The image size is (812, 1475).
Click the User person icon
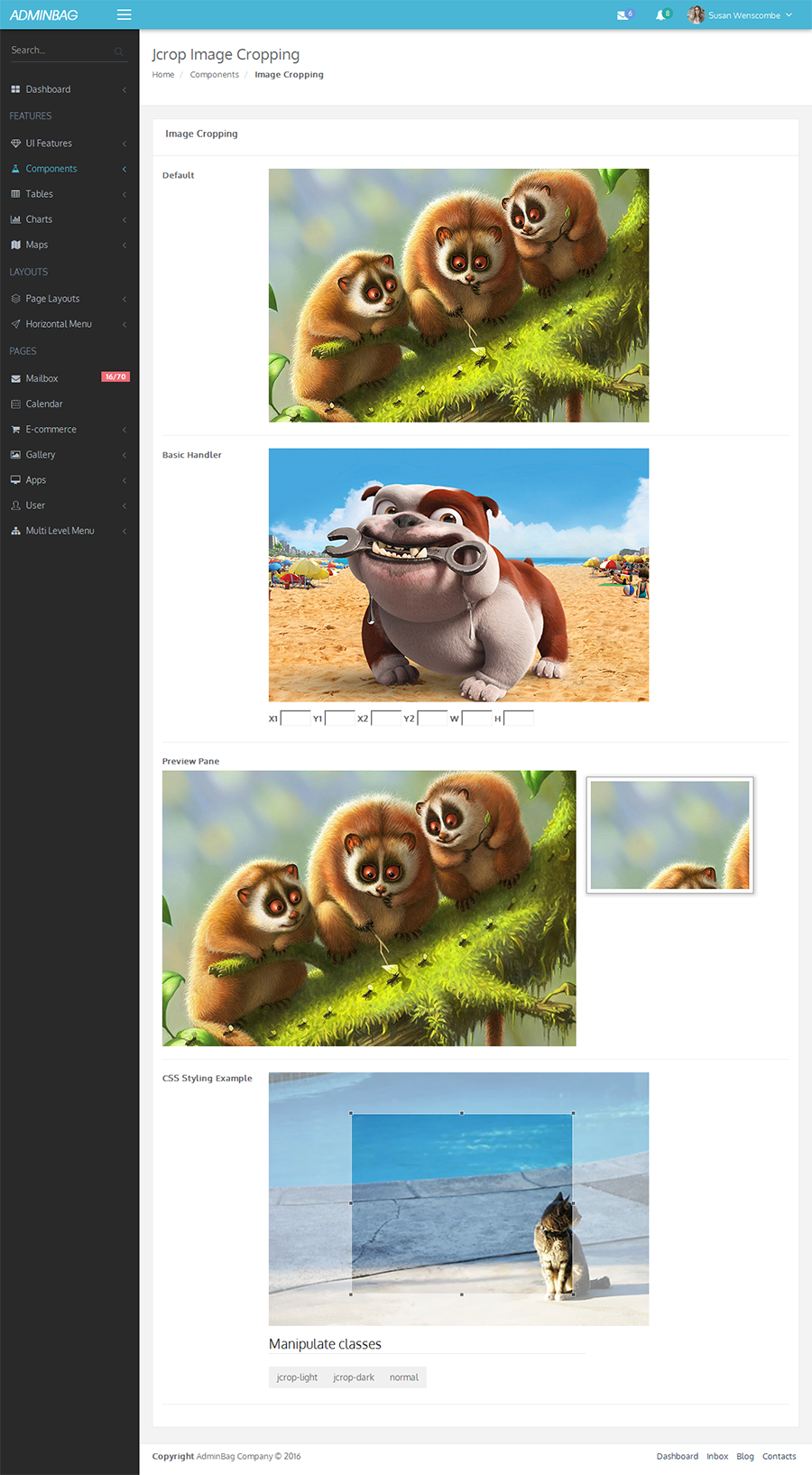(15, 506)
